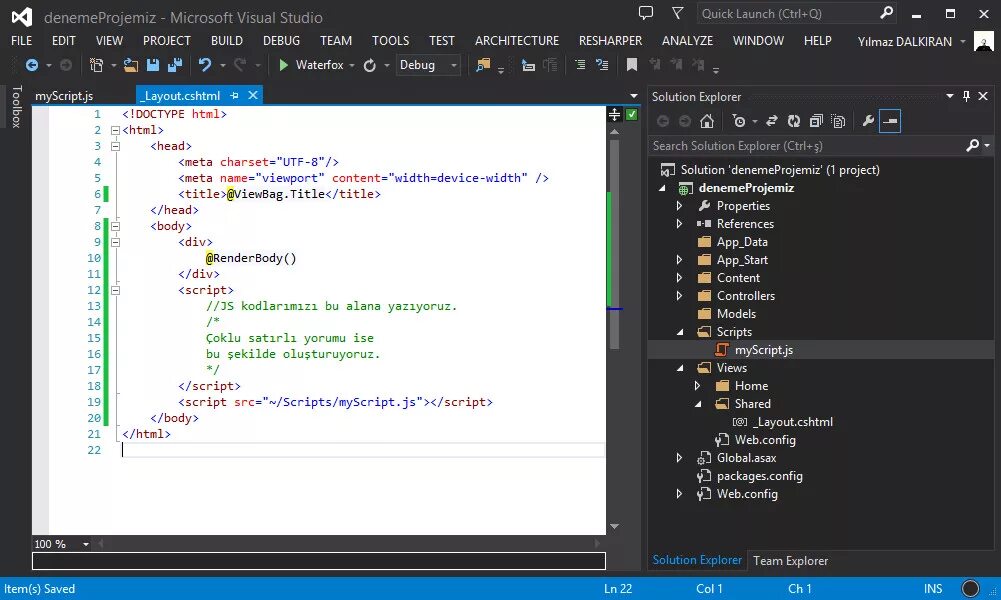The height and width of the screenshot is (600, 1001).
Task: Select the packages.config file
Action: (760, 476)
